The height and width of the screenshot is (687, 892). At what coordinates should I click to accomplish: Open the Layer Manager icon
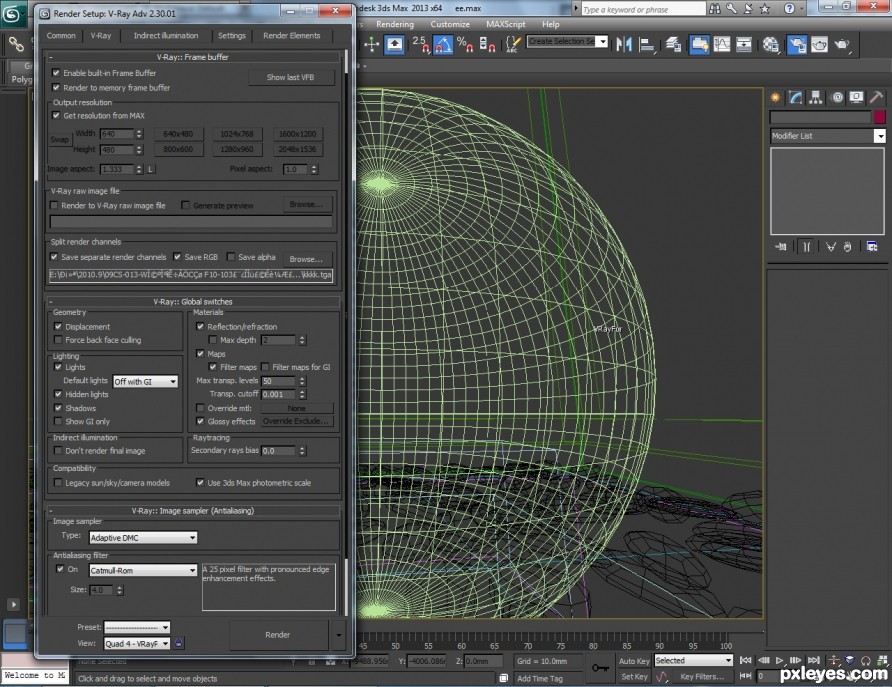pos(674,44)
